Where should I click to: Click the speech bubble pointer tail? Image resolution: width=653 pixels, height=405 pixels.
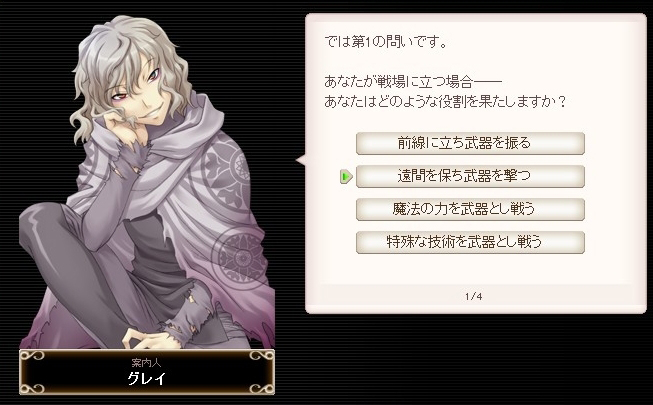pos(301,160)
